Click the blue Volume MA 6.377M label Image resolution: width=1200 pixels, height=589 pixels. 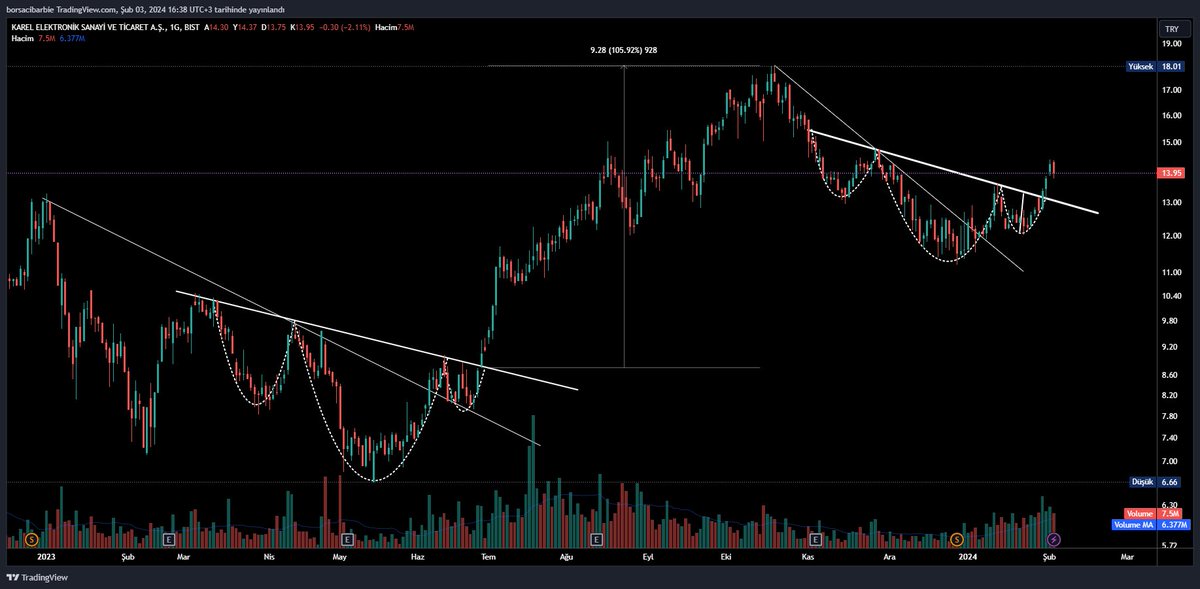tap(1149, 524)
